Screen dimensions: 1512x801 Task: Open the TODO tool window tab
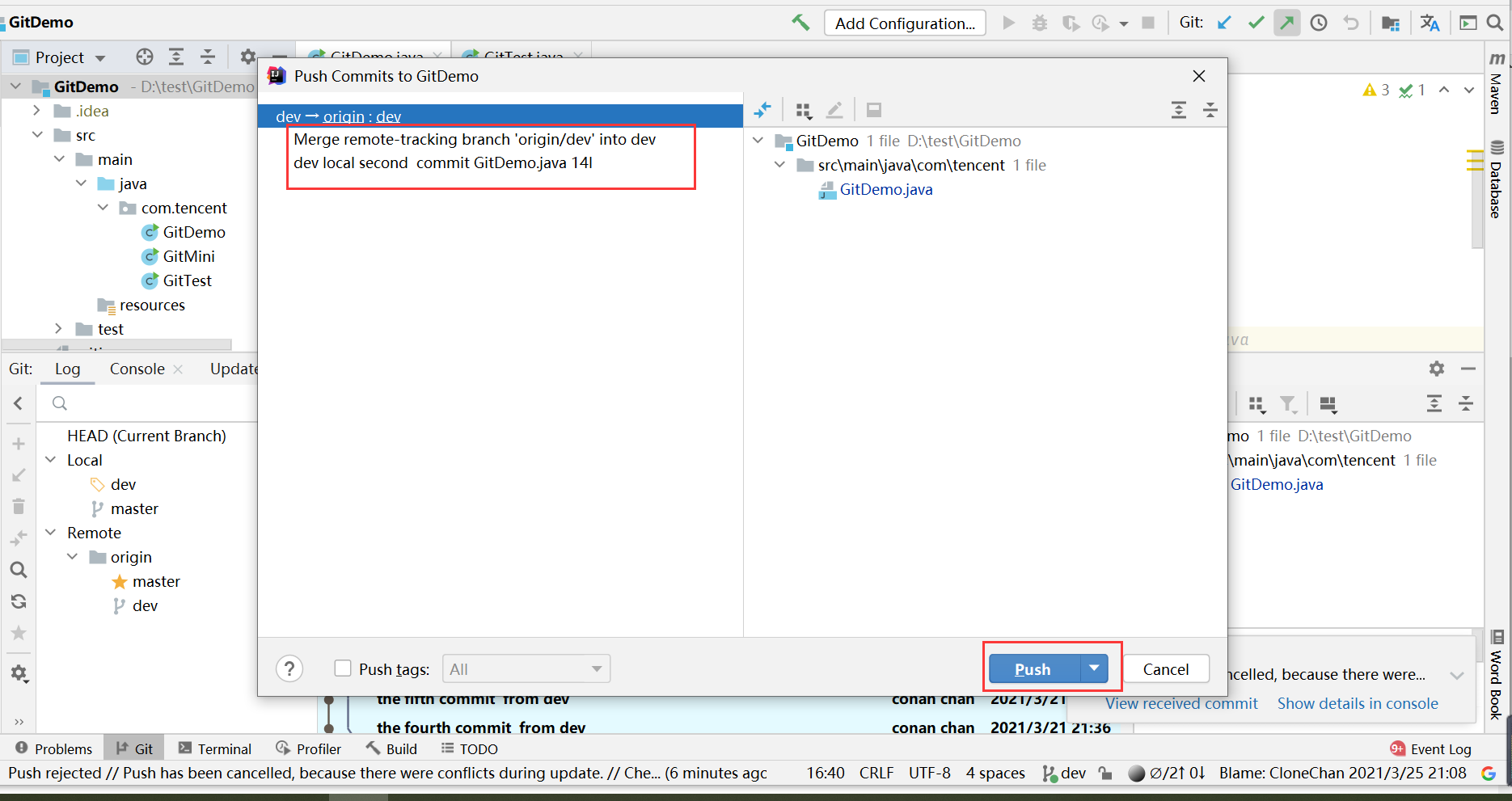click(x=470, y=748)
